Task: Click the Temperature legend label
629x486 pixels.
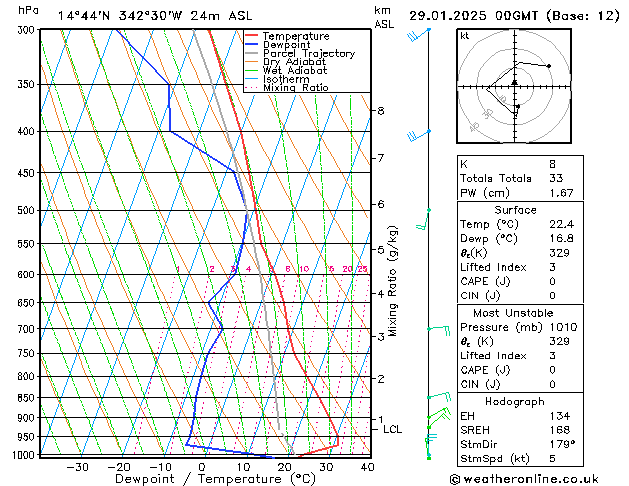Action: click(x=296, y=36)
